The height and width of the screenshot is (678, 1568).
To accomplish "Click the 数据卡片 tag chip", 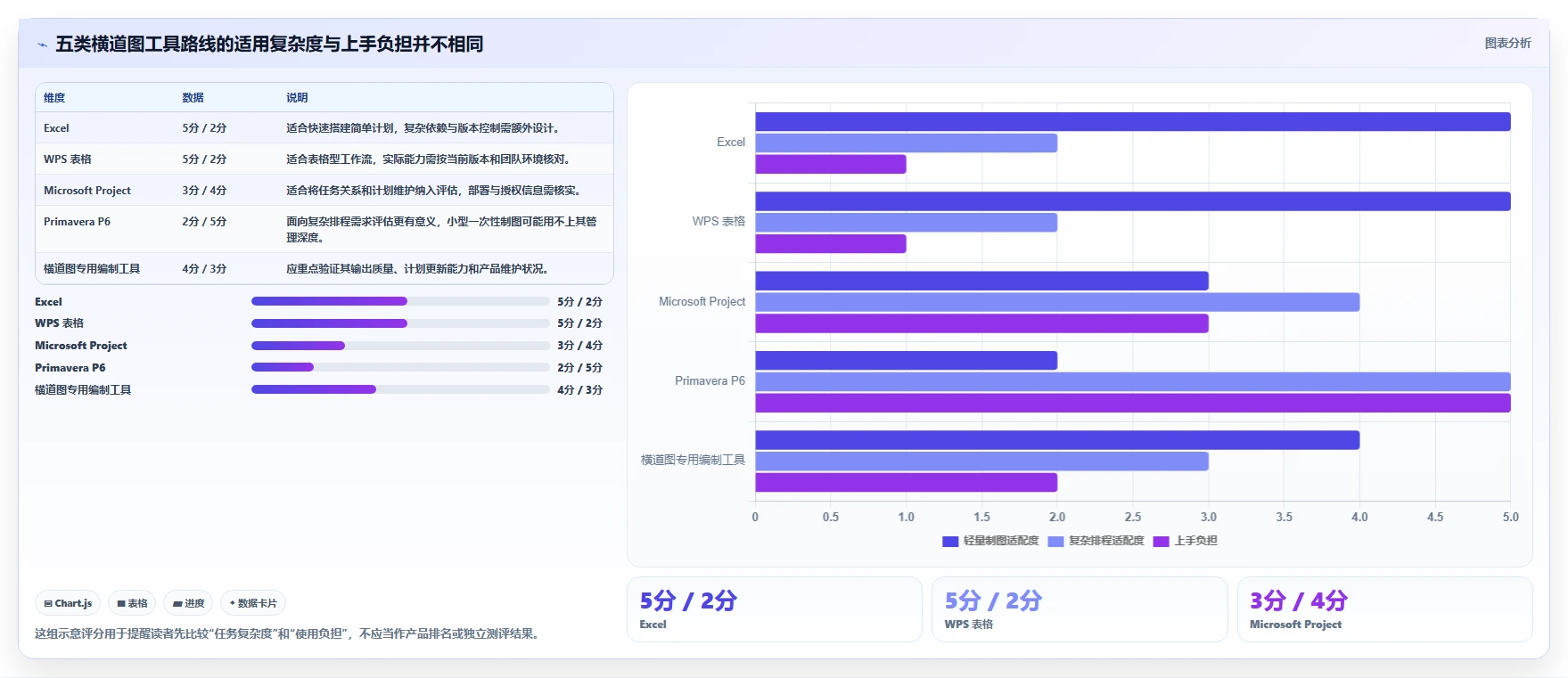I will 253,603.
